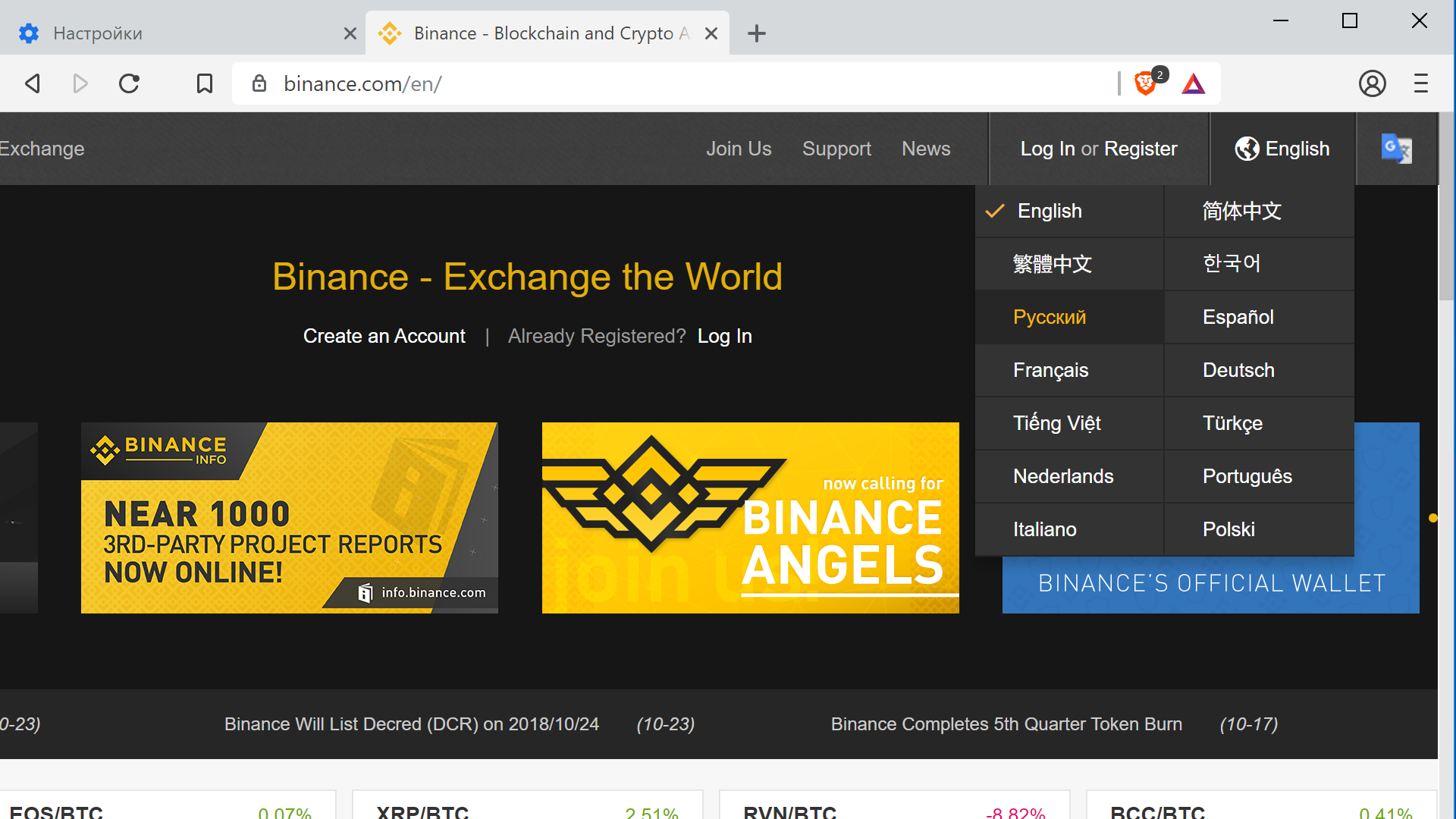Open the BCC/BTC market card
The image size is (1456, 819).
(x=1262, y=805)
